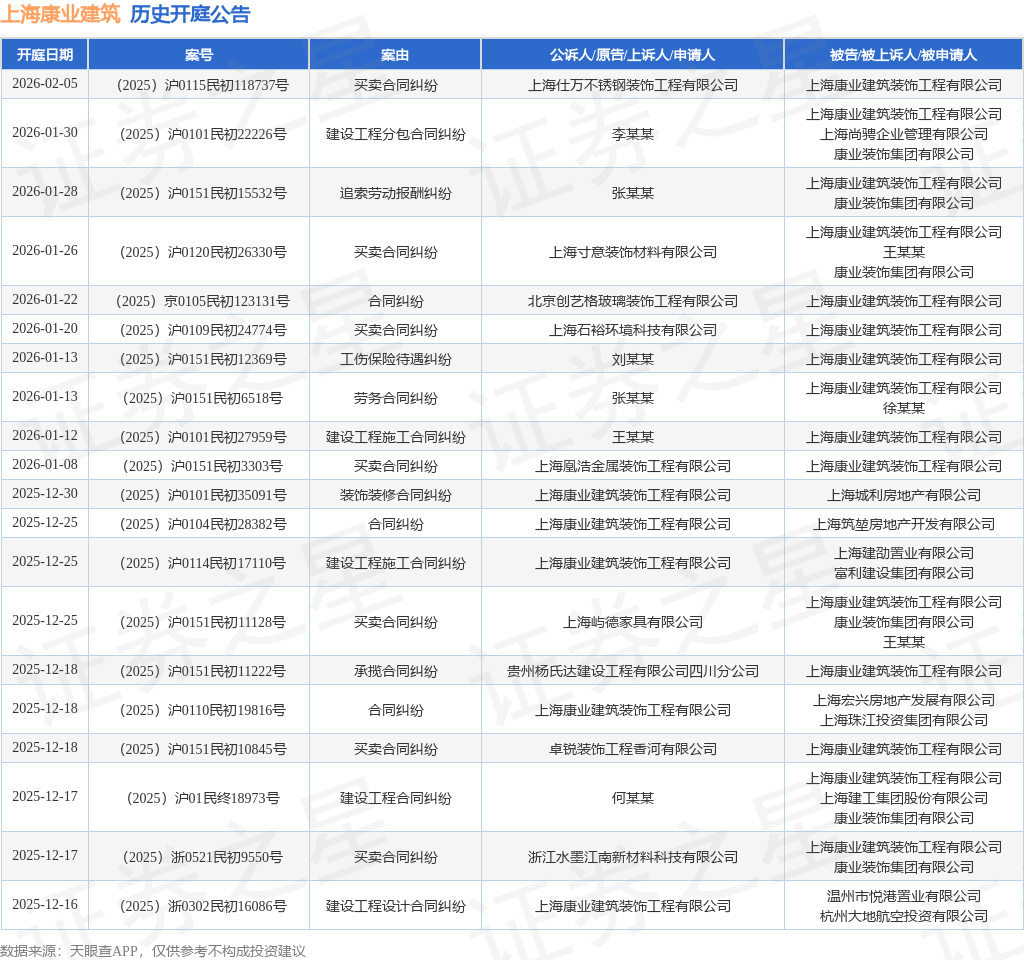This screenshot has height=960, width=1024.
Task: Click plaintiff 上海屿德家具有限公司
Action: pos(632,622)
